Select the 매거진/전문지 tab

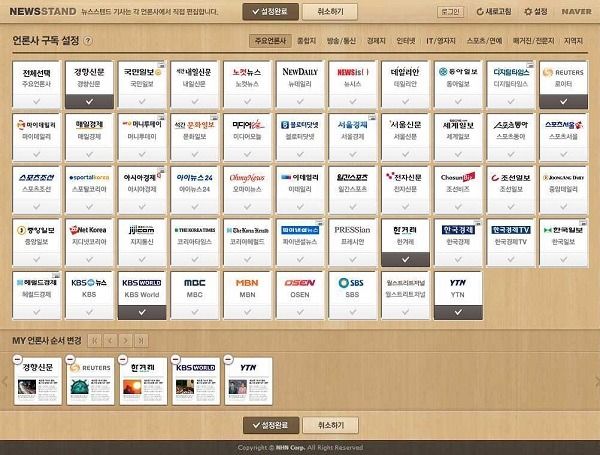click(533, 41)
